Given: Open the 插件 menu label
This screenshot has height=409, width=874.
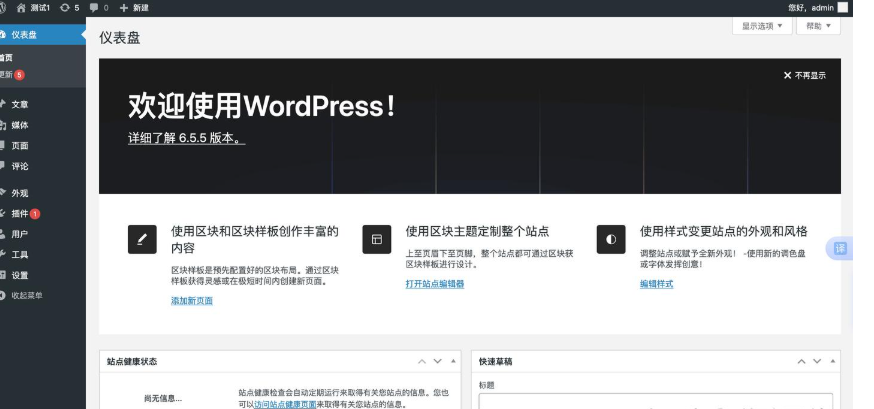Looking at the screenshot, I should point(20,213).
